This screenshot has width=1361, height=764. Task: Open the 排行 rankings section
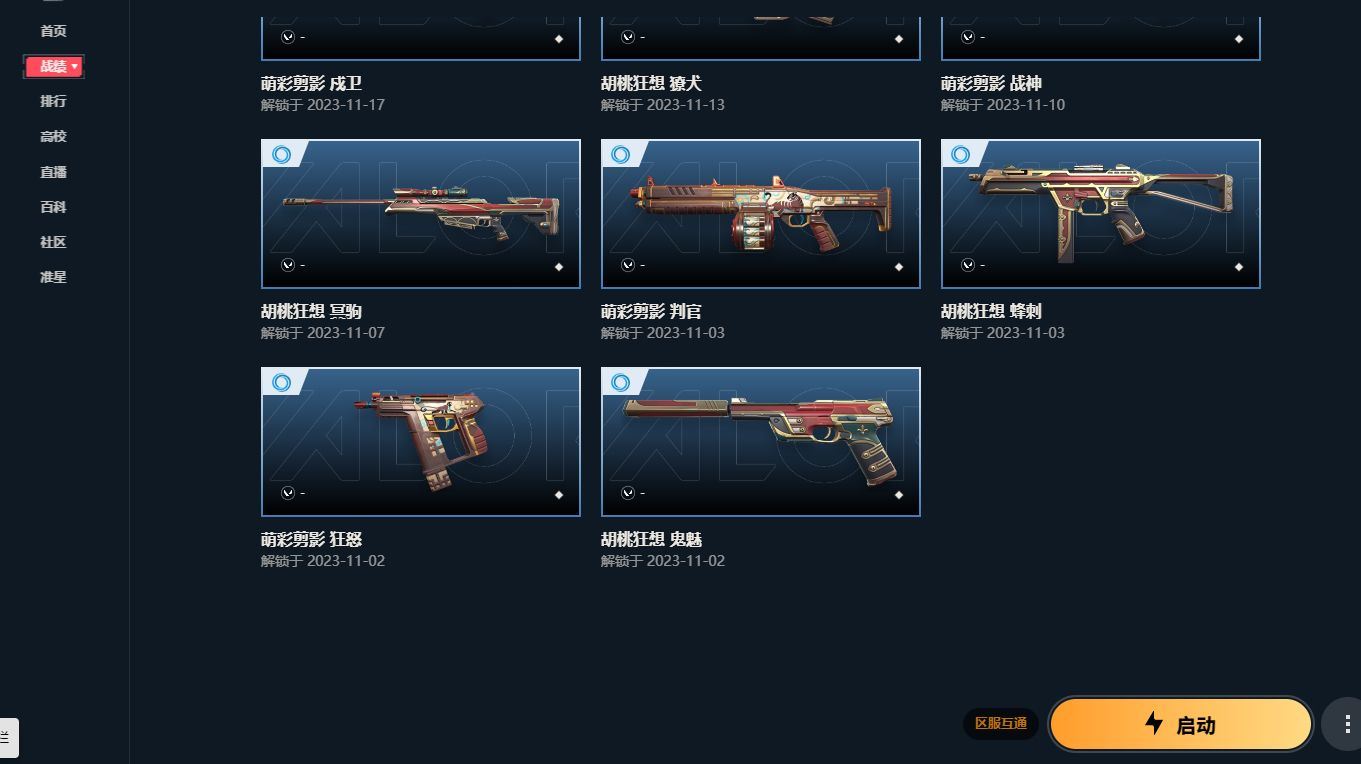53,101
